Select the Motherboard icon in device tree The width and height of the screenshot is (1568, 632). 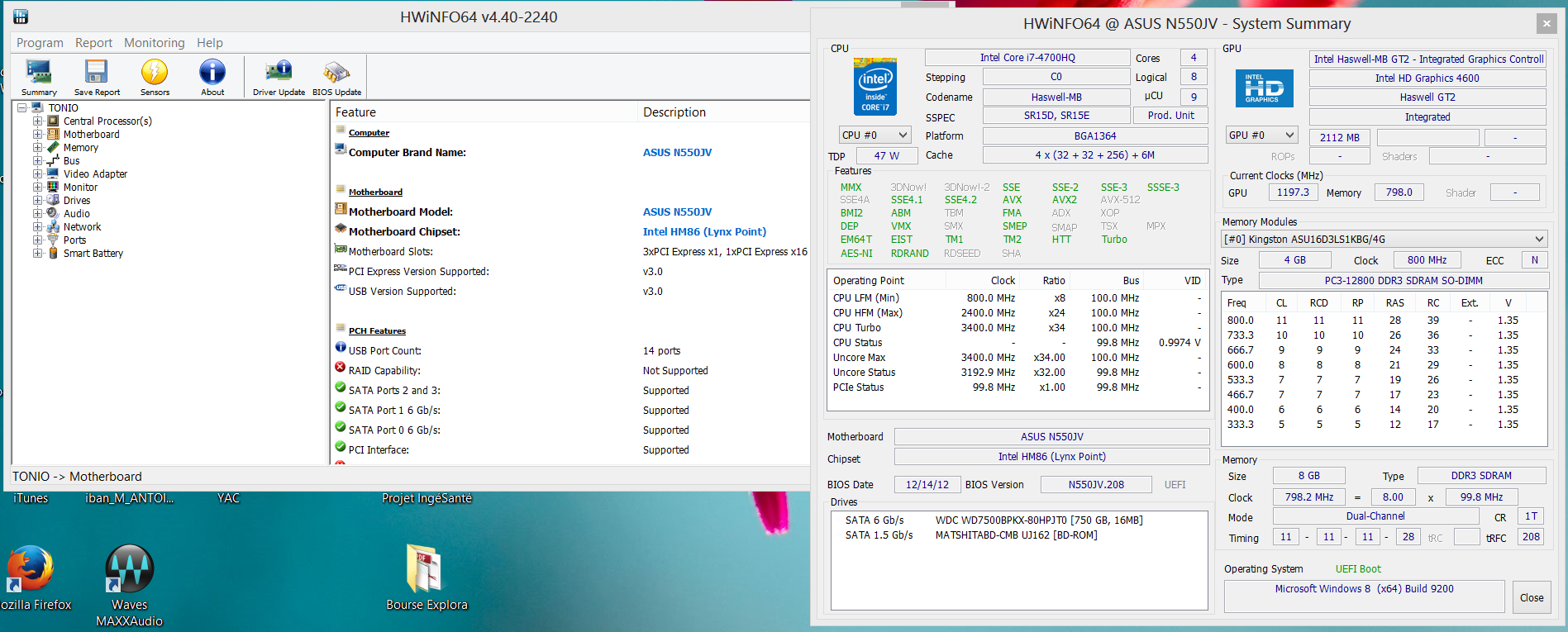(53, 135)
